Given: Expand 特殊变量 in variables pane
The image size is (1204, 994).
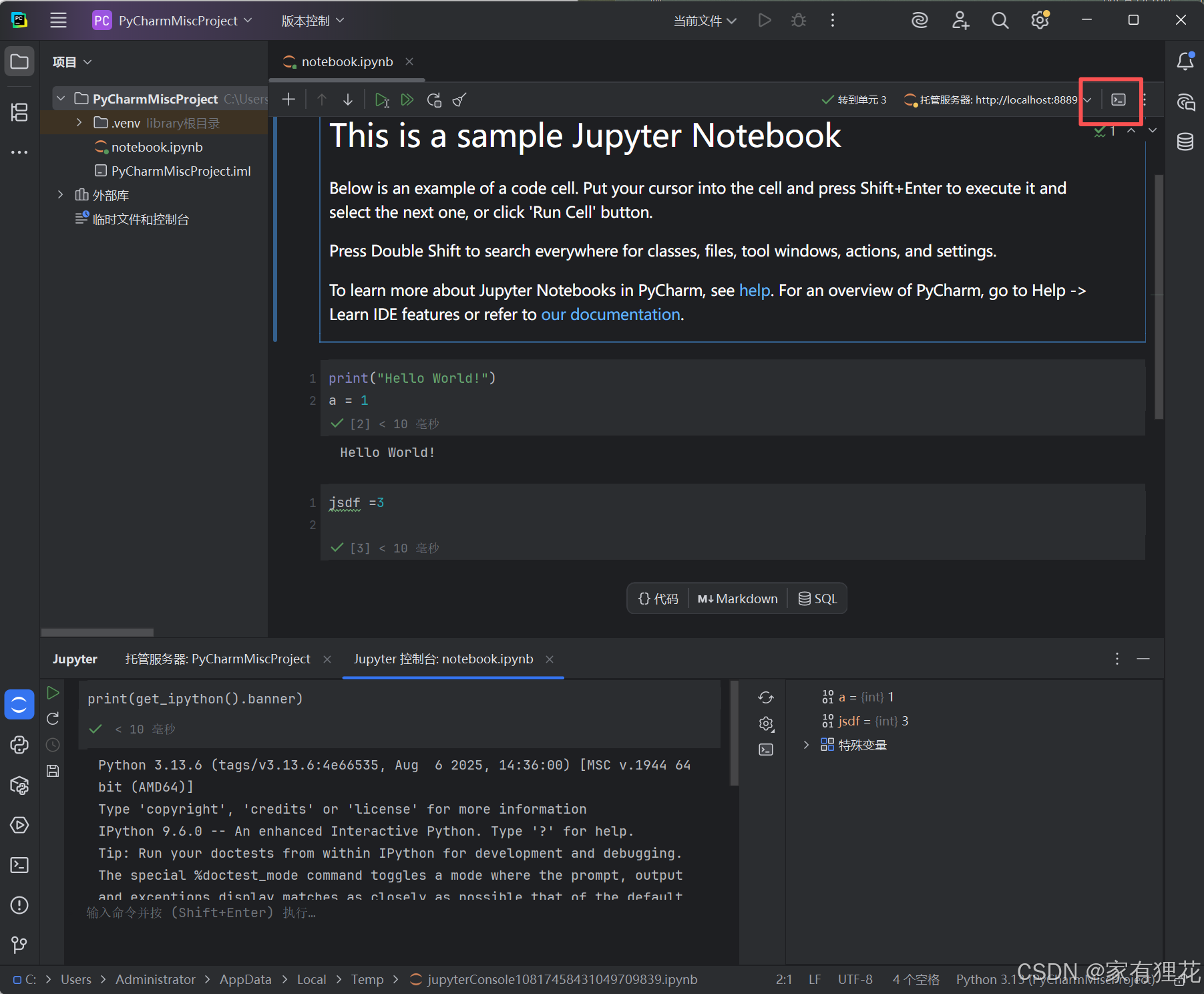Looking at the screenshot, I should (806, 745).
